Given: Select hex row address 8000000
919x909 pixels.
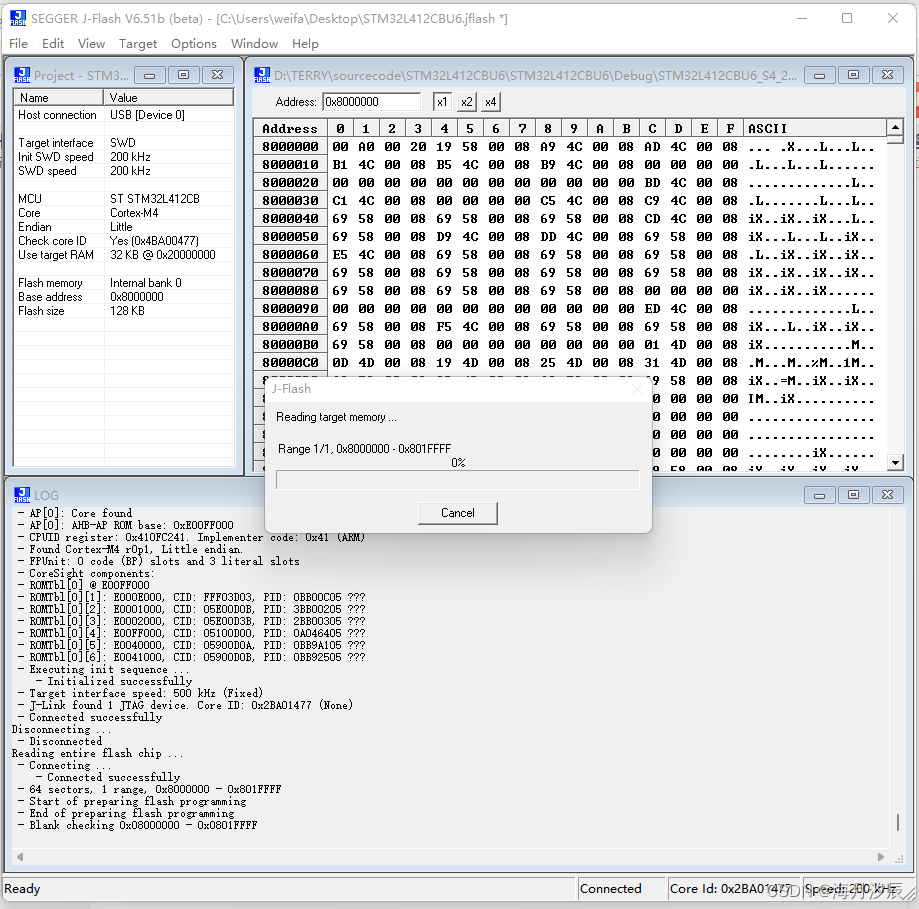Looking at the screenshot, I should tap(290, 147).
